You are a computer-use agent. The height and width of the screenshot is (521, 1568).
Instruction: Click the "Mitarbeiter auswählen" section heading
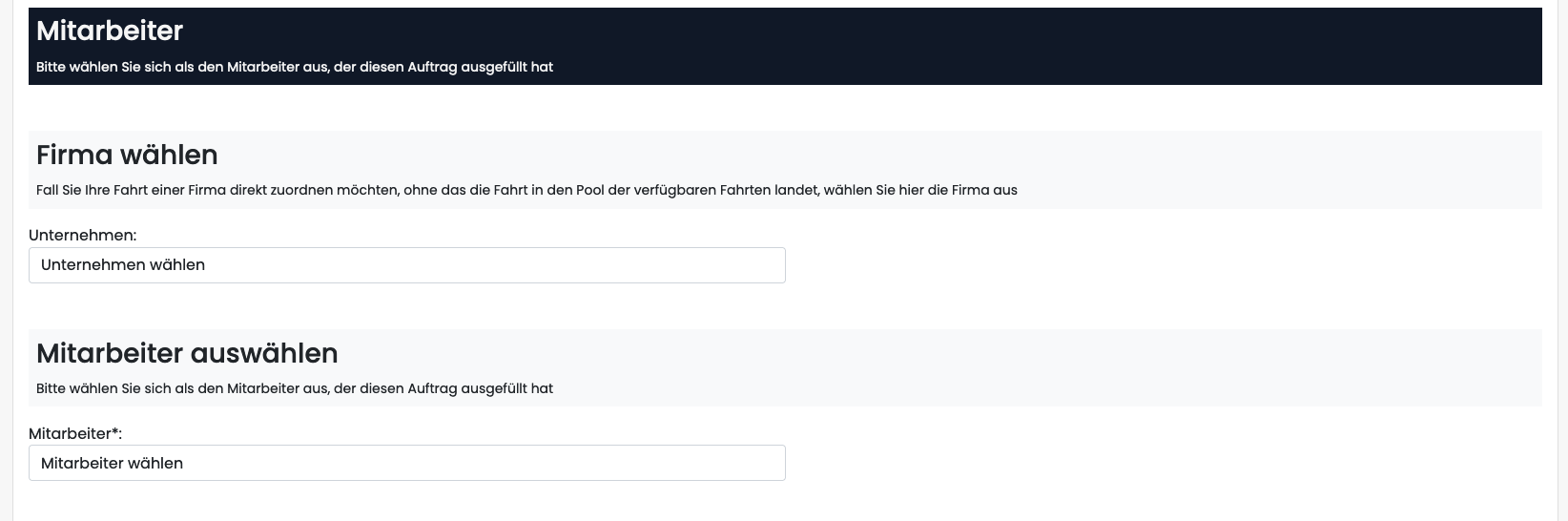tap(187, 353)
